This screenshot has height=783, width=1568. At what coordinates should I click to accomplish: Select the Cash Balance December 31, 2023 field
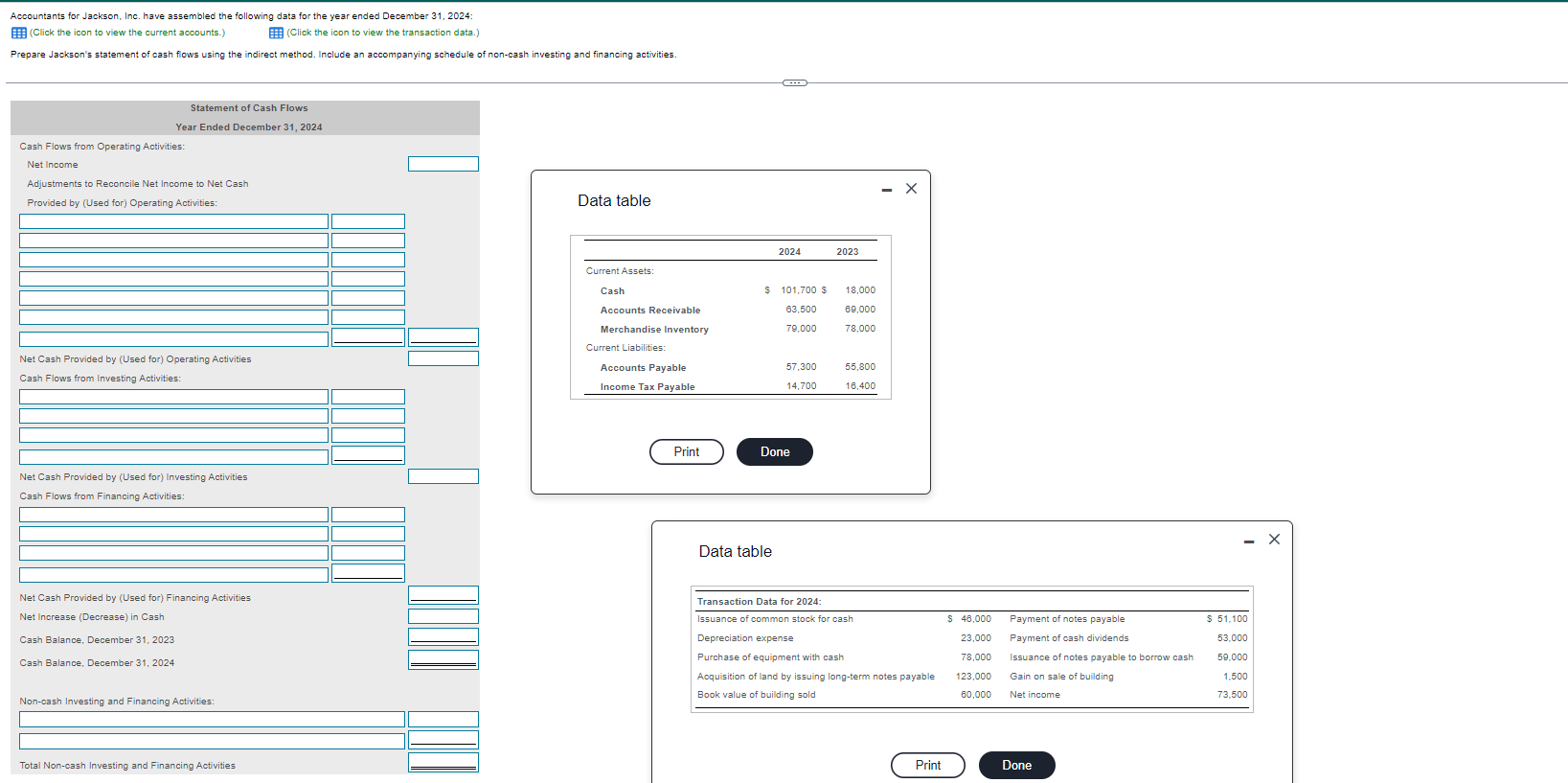[x=443, y=637]
